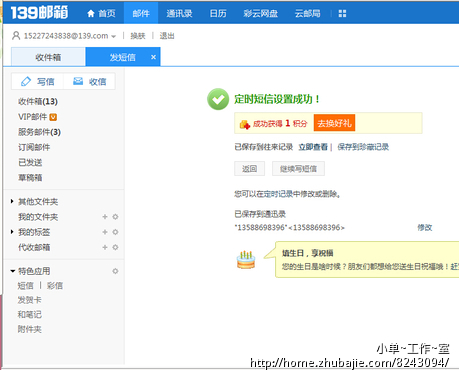Viewport: 459px width, 370px height.
Task: Open 和笔记 under 特色应用
Action: (30, 315)
